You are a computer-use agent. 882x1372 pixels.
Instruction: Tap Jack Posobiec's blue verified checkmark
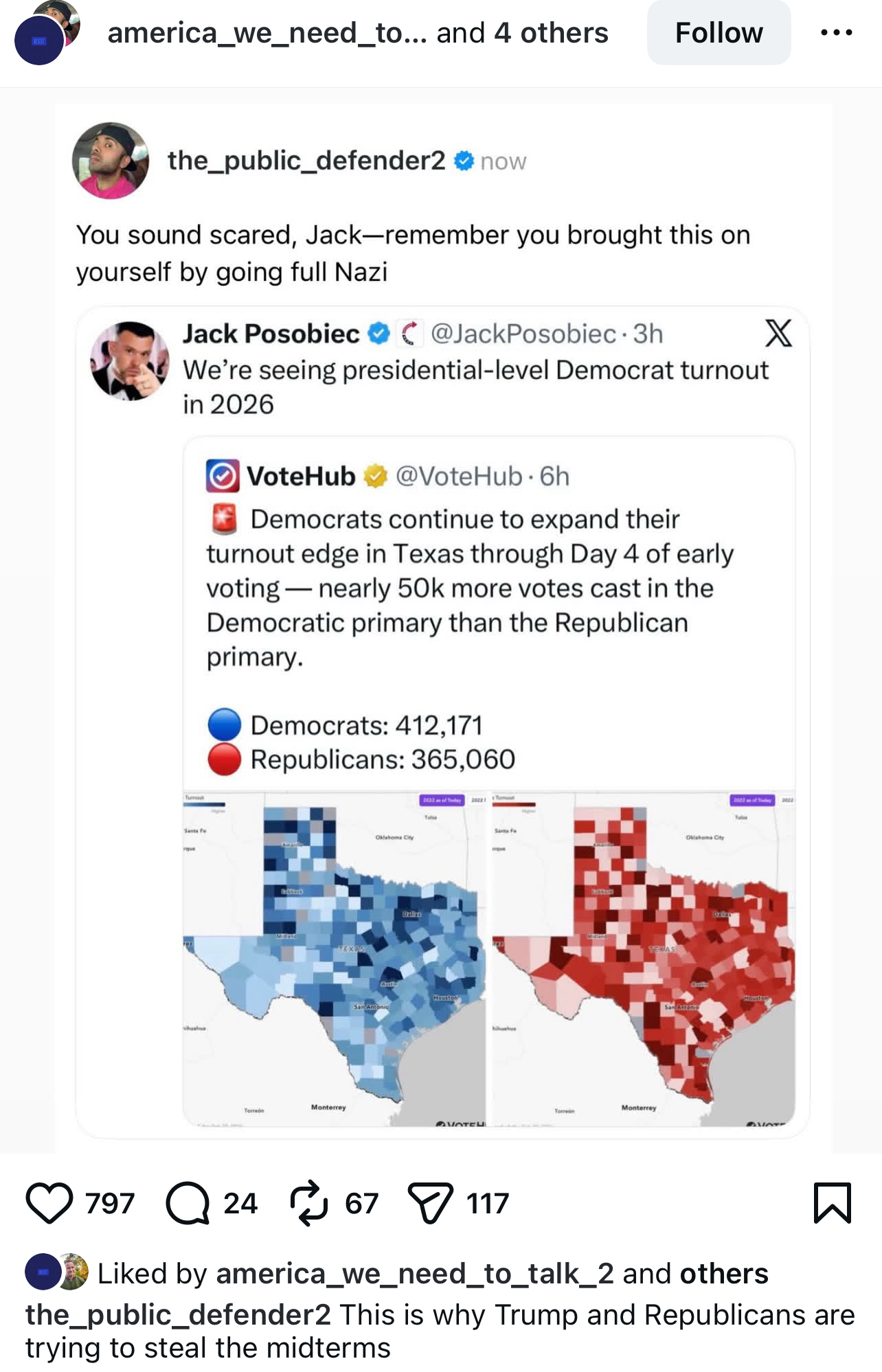tap(378, 334)
